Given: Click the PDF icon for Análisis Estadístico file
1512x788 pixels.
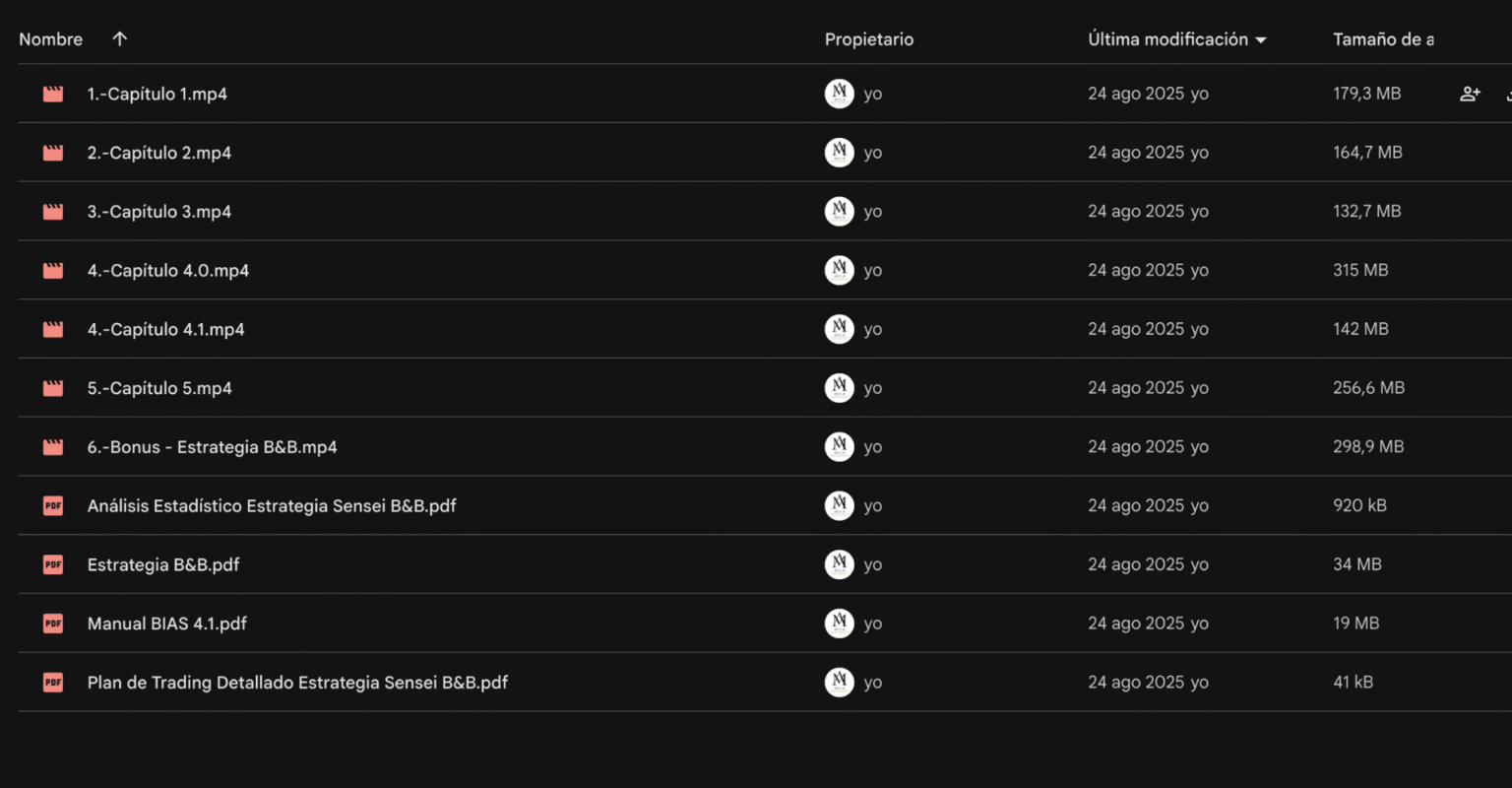Looking at the screenshot, I should (x=53, y=505).
